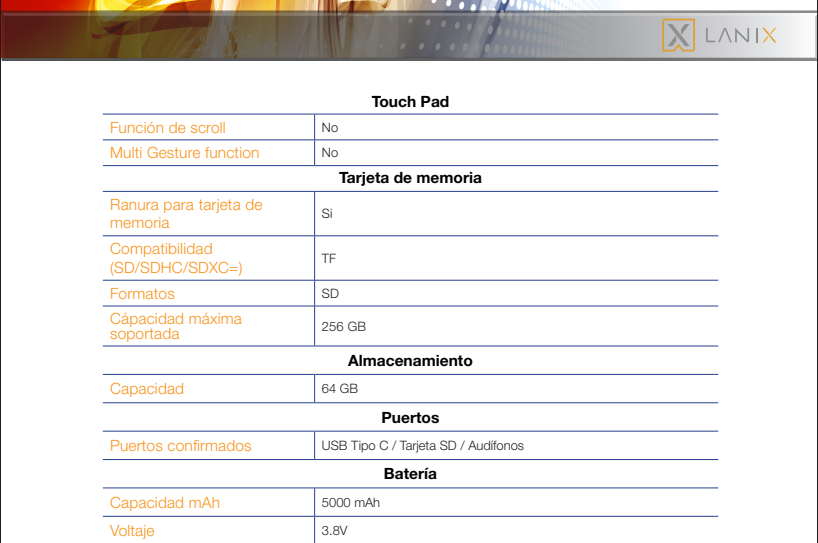
Task: Click the 'Puertos confirmados' label
Action: click(x=181, y=446)
